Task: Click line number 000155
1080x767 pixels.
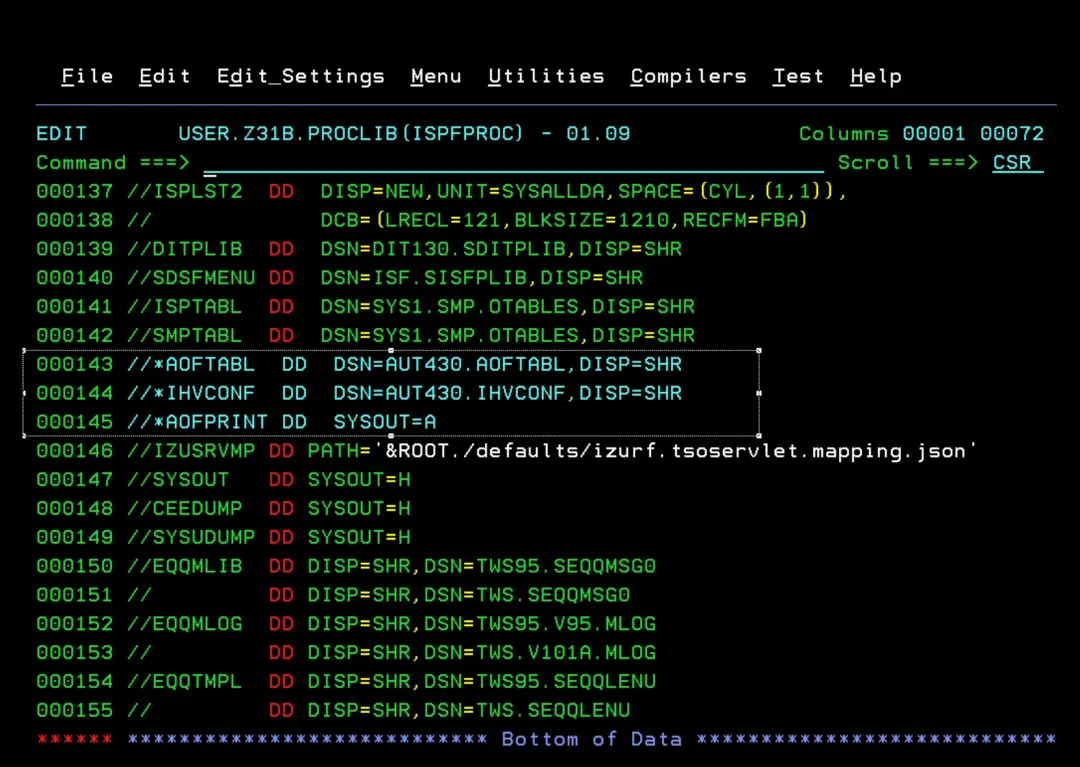Action: [74, 711]
